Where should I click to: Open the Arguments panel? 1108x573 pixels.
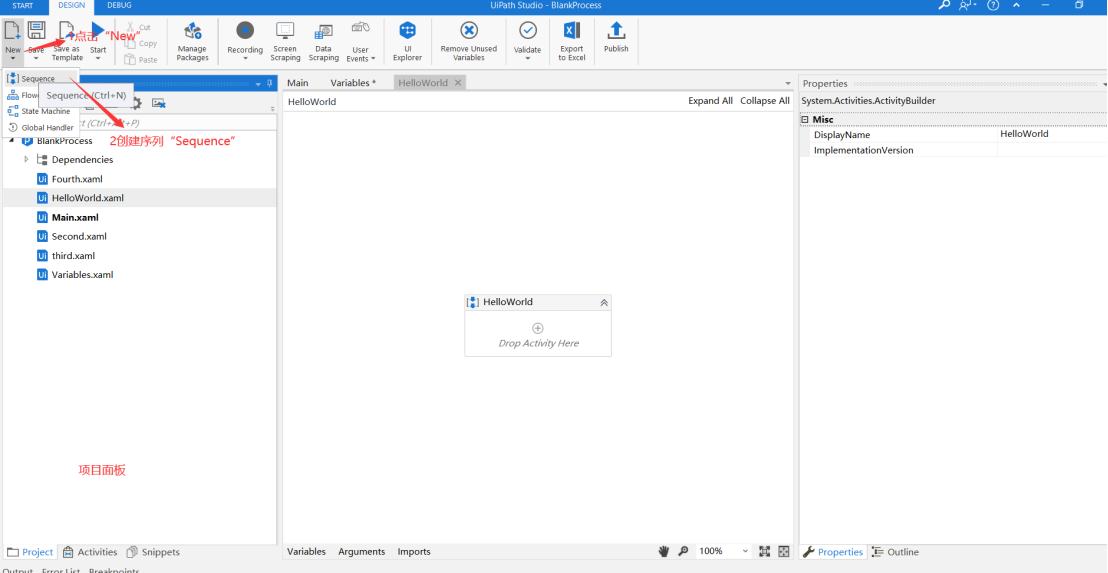point(362,552)
